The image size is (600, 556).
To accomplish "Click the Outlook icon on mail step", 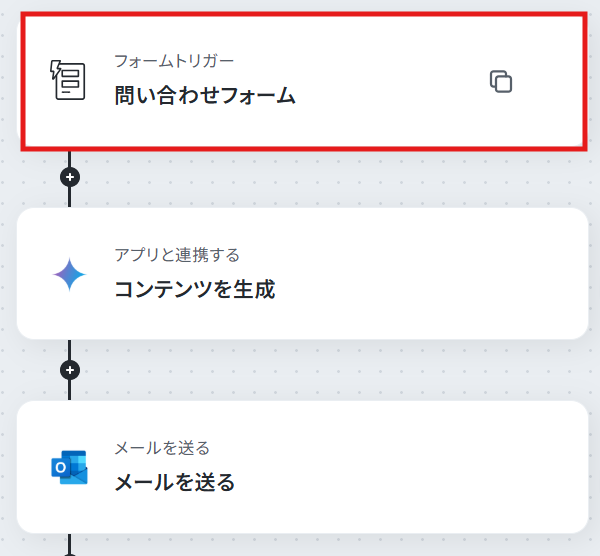I will coord(69,467).
